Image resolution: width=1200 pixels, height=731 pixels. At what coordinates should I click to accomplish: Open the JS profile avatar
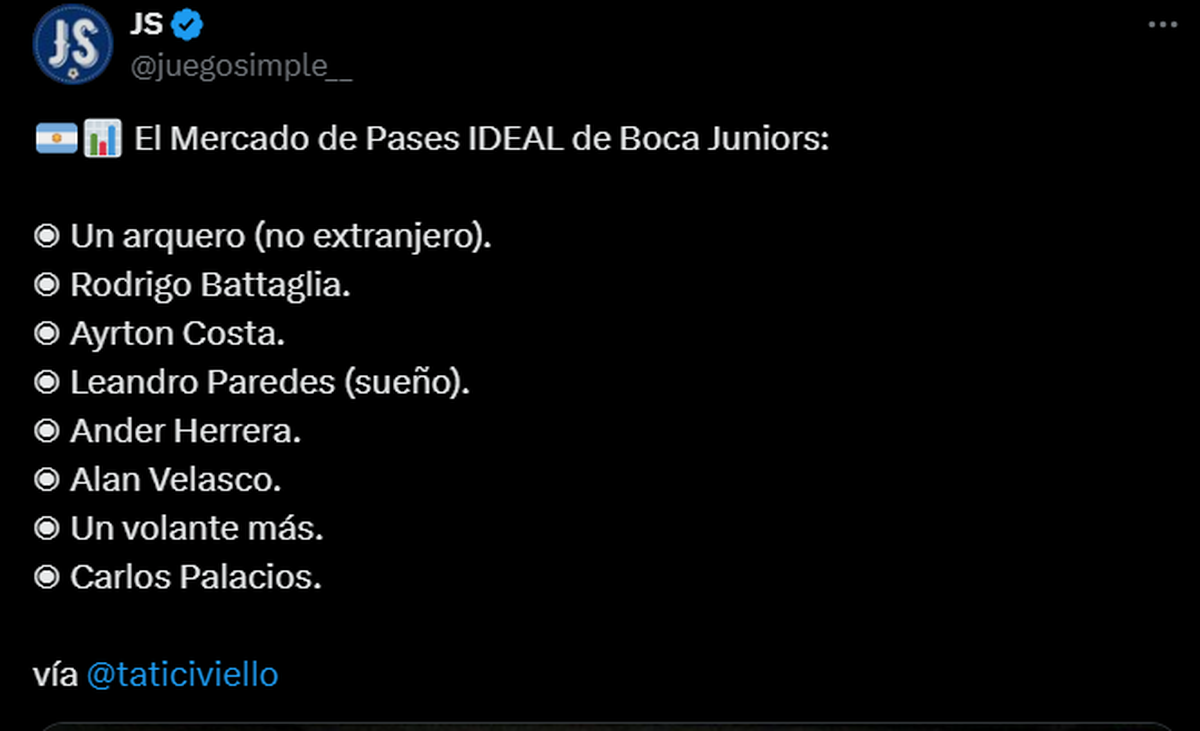point(72,43)
